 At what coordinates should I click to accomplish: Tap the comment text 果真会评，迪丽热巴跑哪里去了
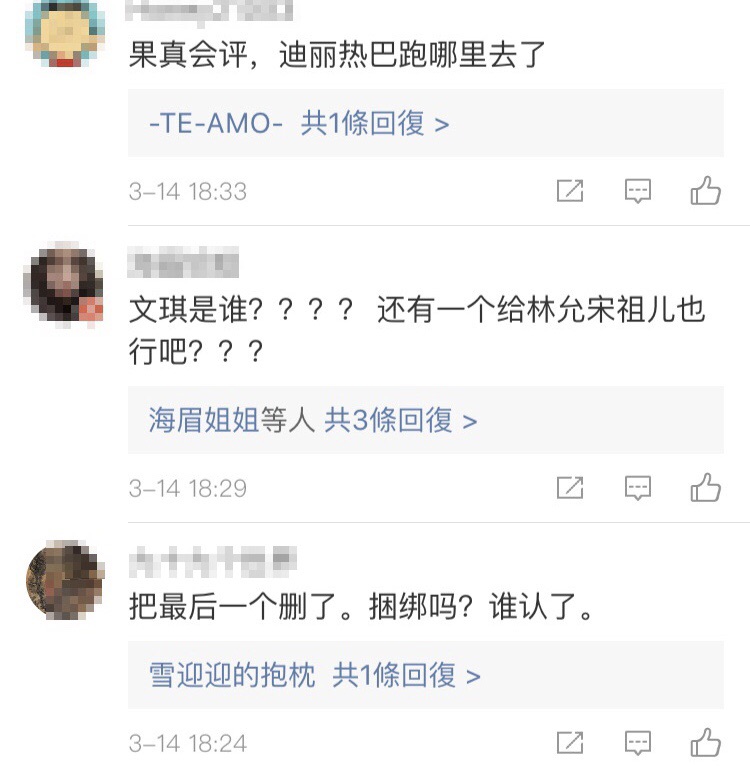pos(337,54)
